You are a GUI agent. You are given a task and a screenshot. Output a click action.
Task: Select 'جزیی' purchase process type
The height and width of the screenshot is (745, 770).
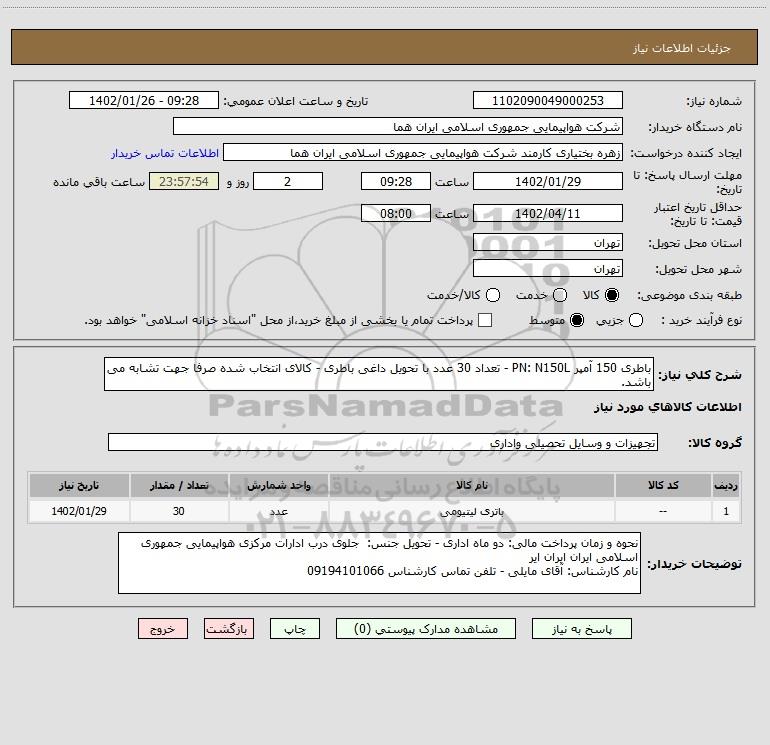coord(638,320)
